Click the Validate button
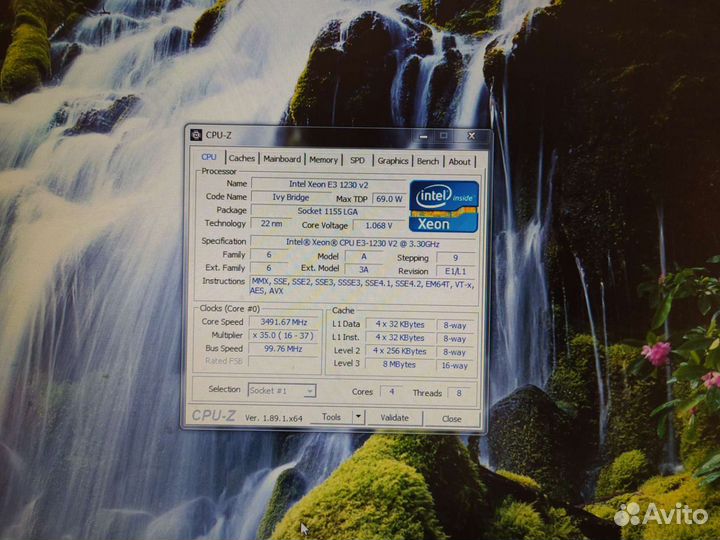 click(x=394, y=418)
